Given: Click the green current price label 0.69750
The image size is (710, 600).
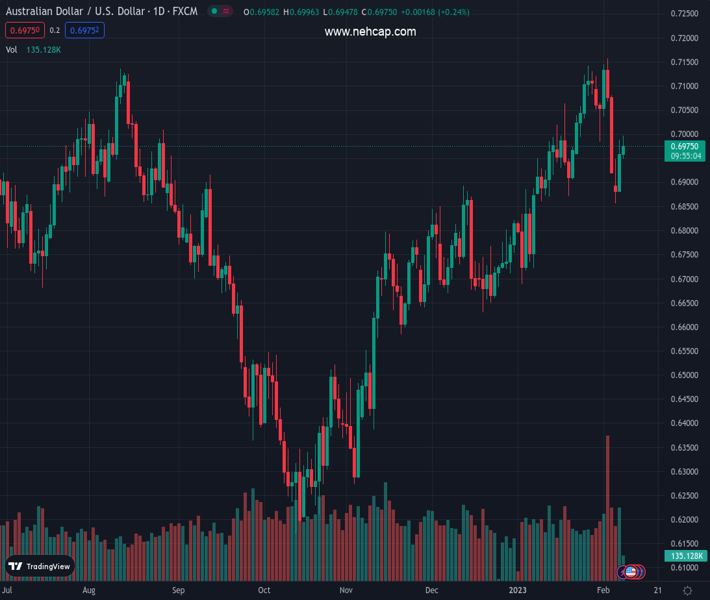Looking at the screenshot, I should (685, 147).
